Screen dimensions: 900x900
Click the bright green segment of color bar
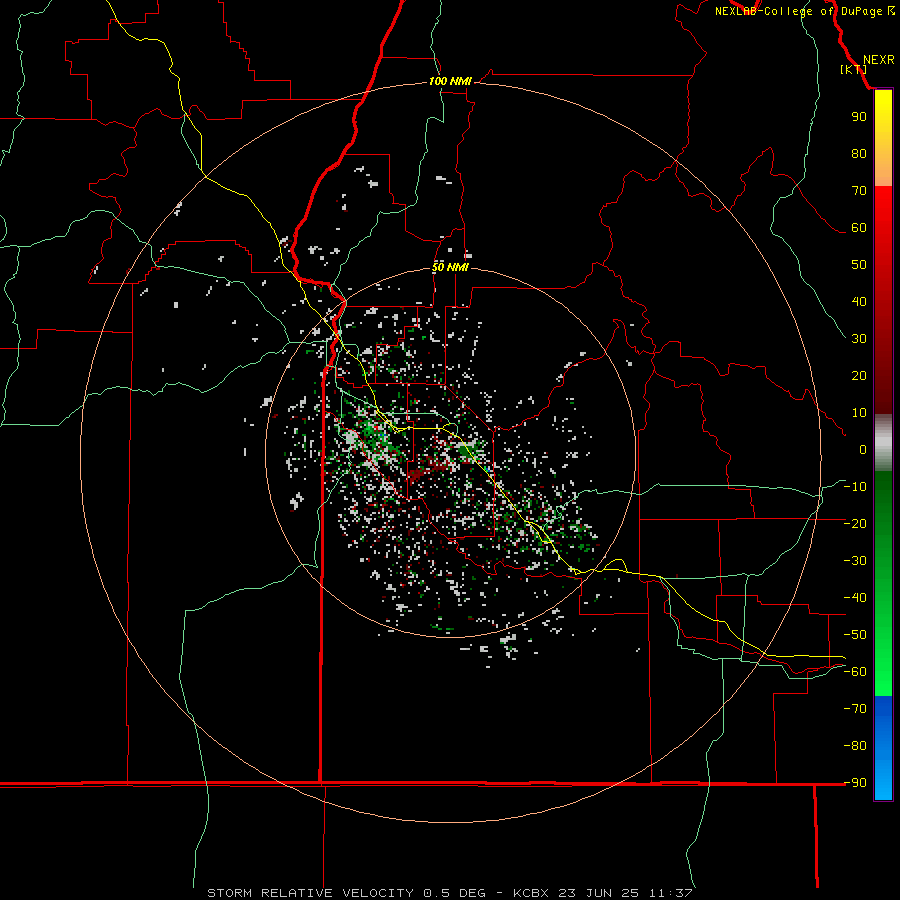(x=883, y=660)
